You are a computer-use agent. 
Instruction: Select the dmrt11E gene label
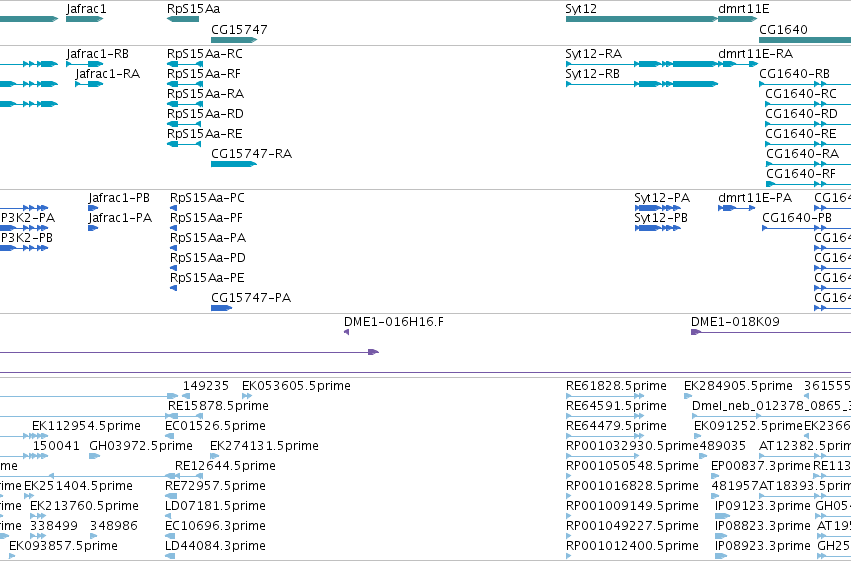click(744, 9)
